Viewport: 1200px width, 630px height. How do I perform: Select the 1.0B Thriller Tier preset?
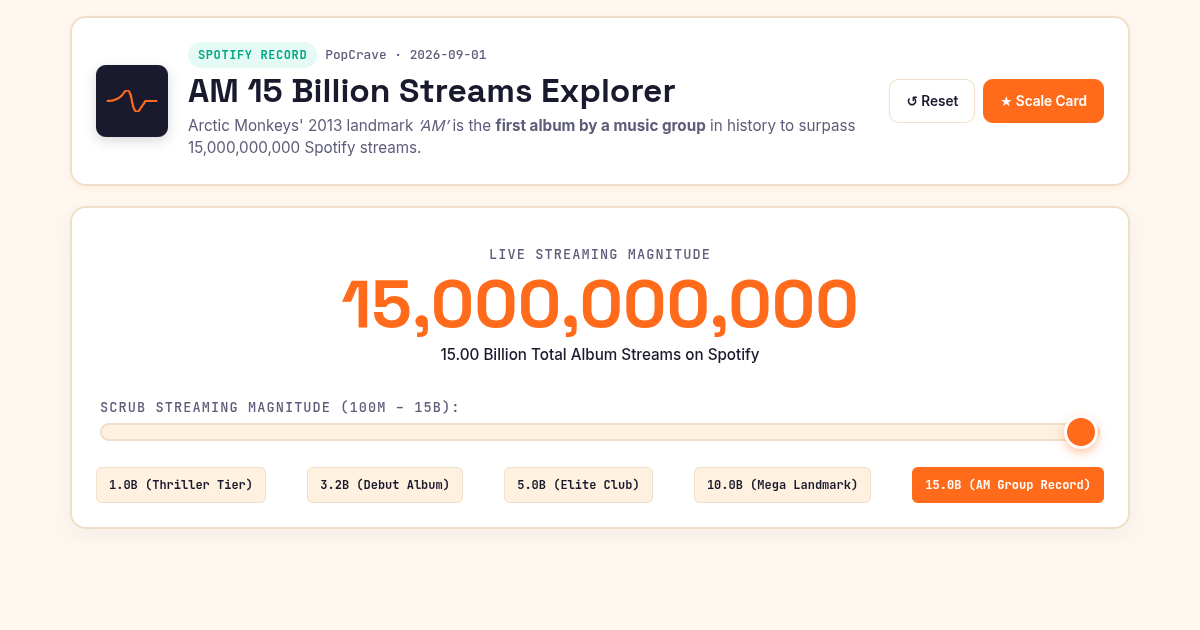pos(181,485)
